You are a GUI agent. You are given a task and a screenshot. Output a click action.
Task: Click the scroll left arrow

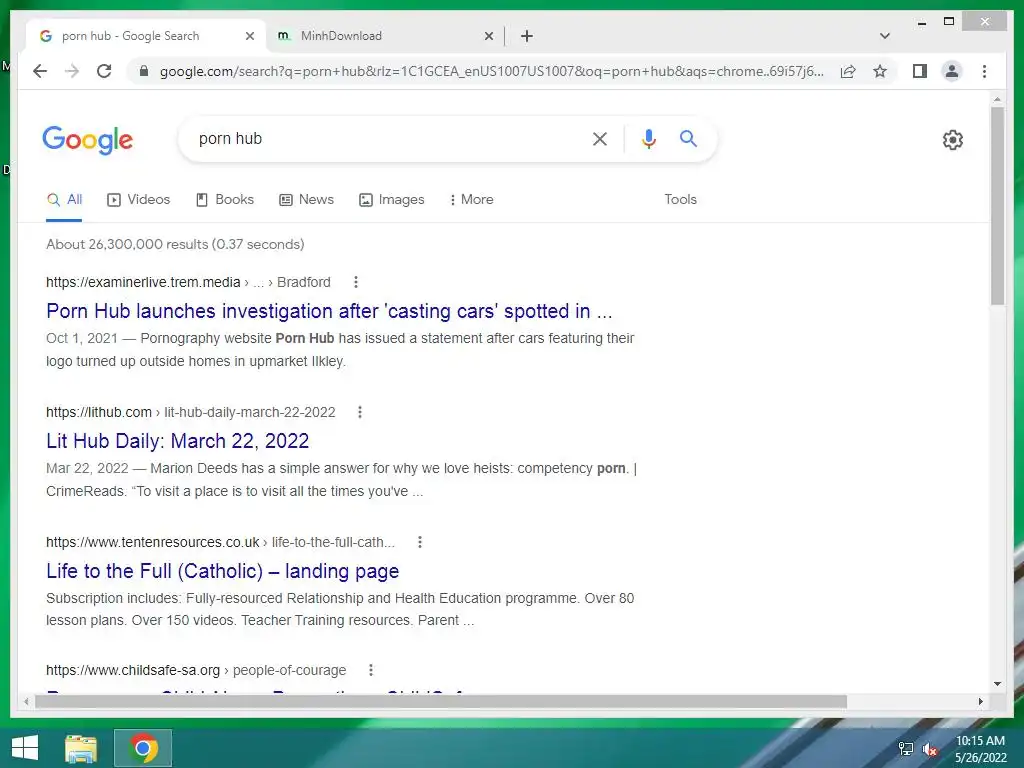[26, 701]
